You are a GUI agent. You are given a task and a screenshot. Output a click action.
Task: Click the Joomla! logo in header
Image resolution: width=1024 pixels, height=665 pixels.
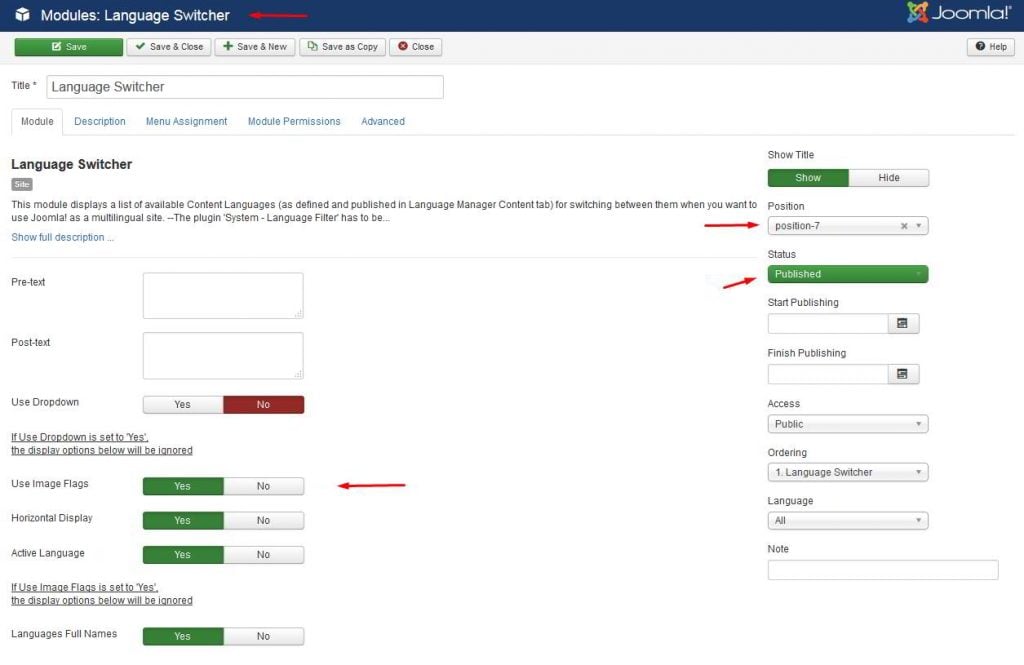click(960, 14)
